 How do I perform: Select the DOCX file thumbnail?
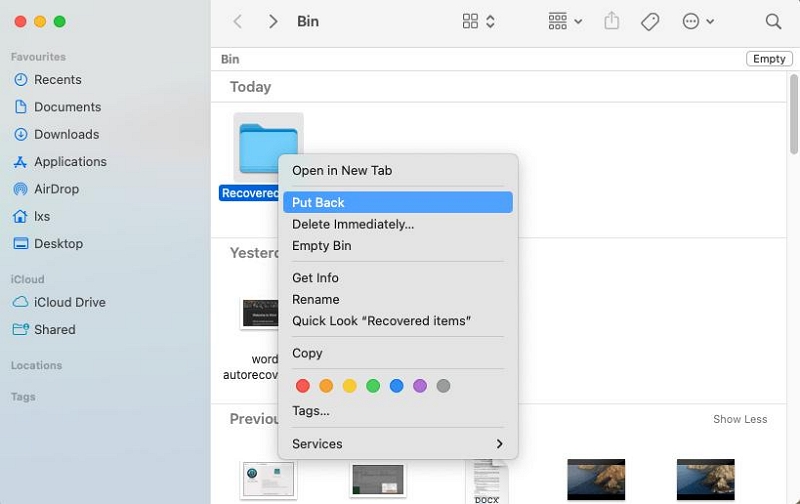(486, 481)
